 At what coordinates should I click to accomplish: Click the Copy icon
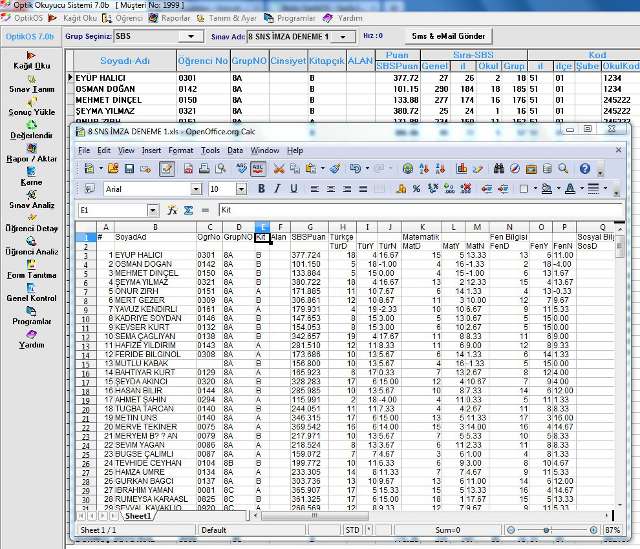point(295,169)
